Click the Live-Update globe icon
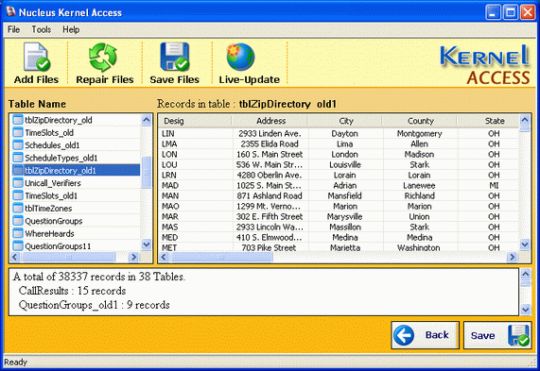 pyautogui.click(x=240, y=57)
